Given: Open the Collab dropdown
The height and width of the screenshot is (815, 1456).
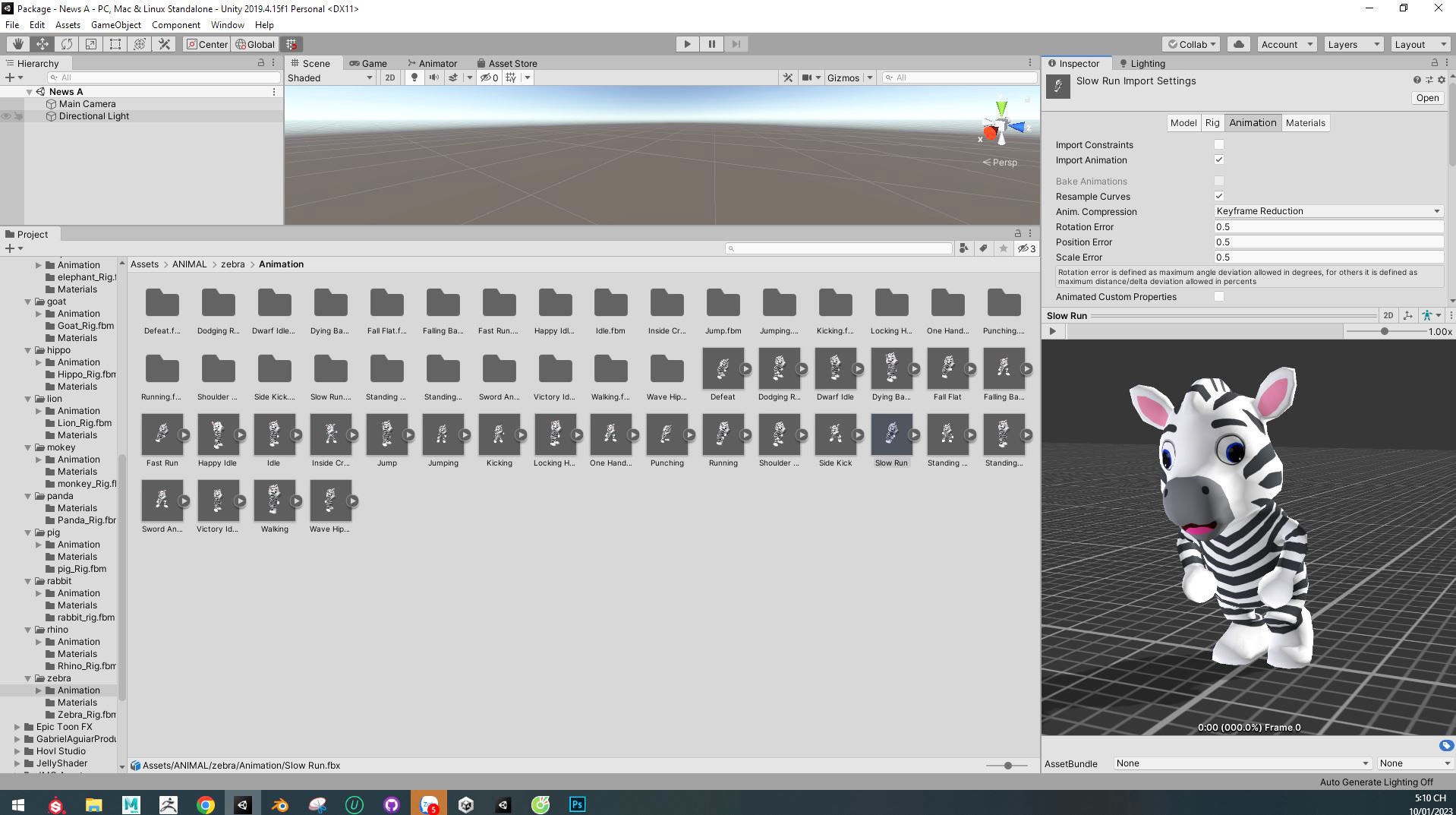Looking at the screenshot, I should [1190, 44].
